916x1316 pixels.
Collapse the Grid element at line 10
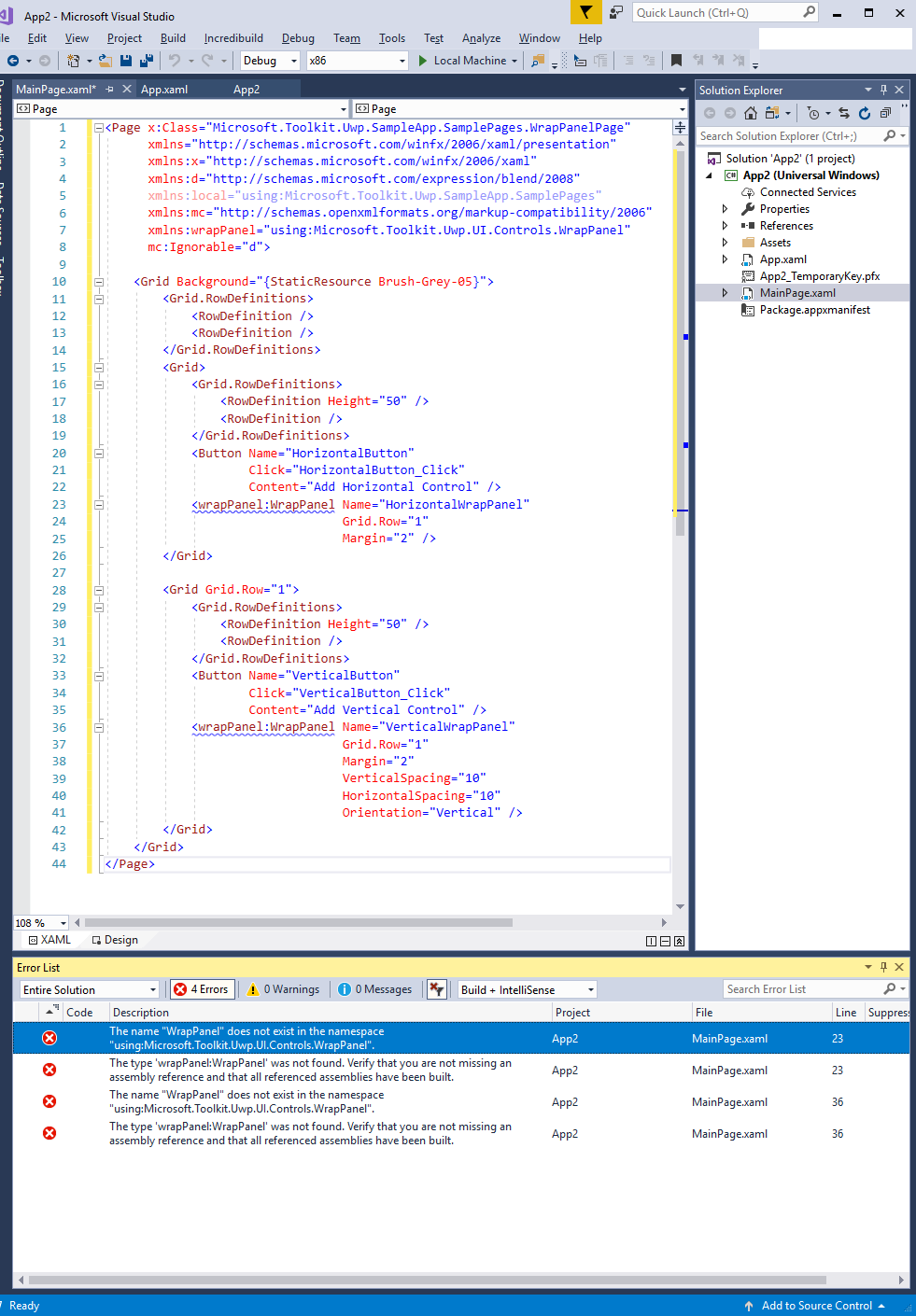(98, 282)
